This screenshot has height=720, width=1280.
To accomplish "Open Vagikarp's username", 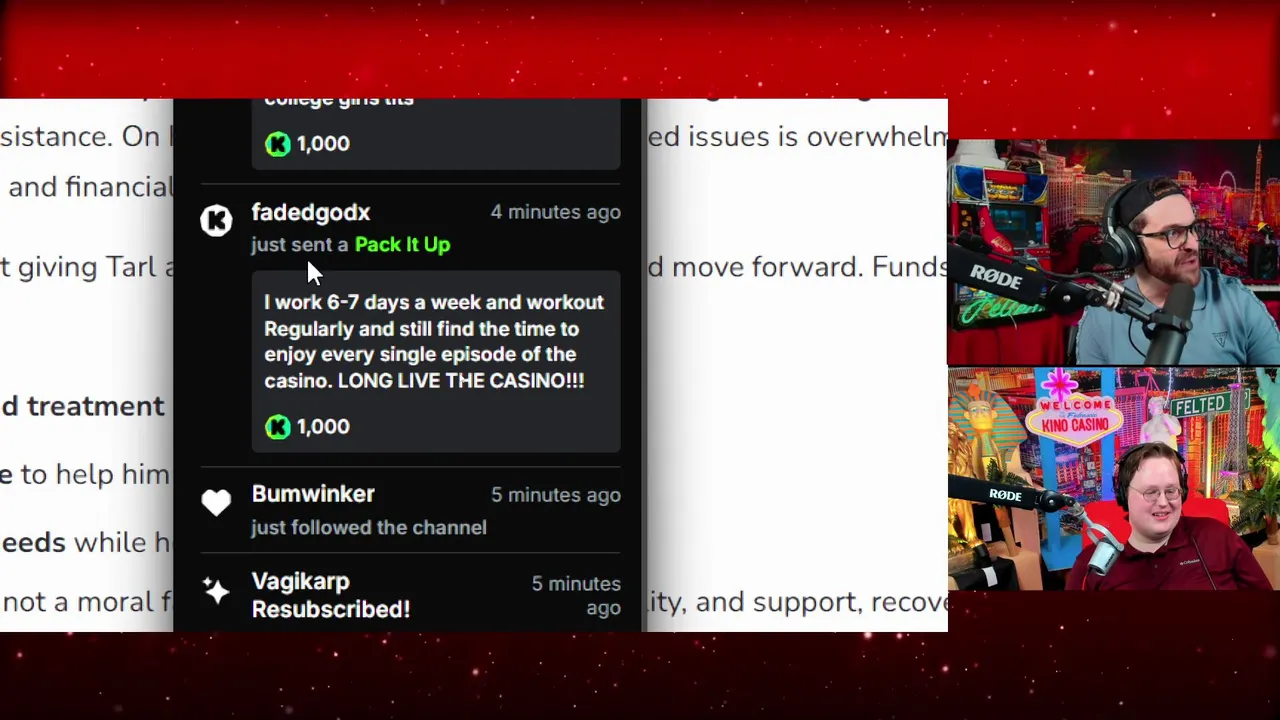I will [x=300, y=581].
